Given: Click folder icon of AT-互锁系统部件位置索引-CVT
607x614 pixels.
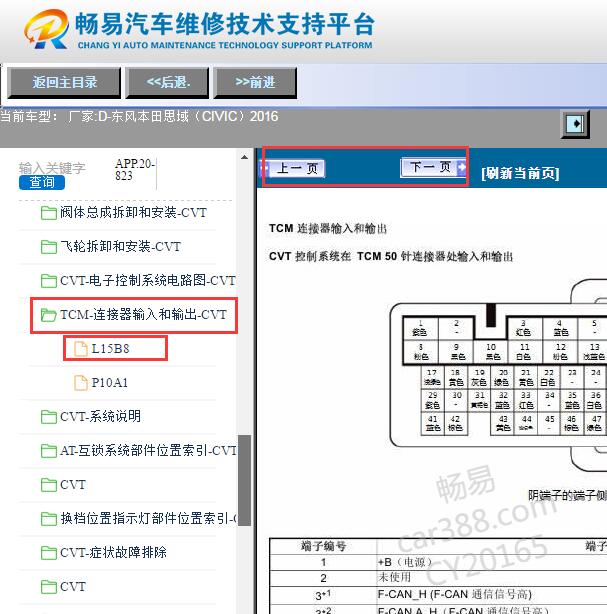Looking at the screenshot, I should point(49,451).
